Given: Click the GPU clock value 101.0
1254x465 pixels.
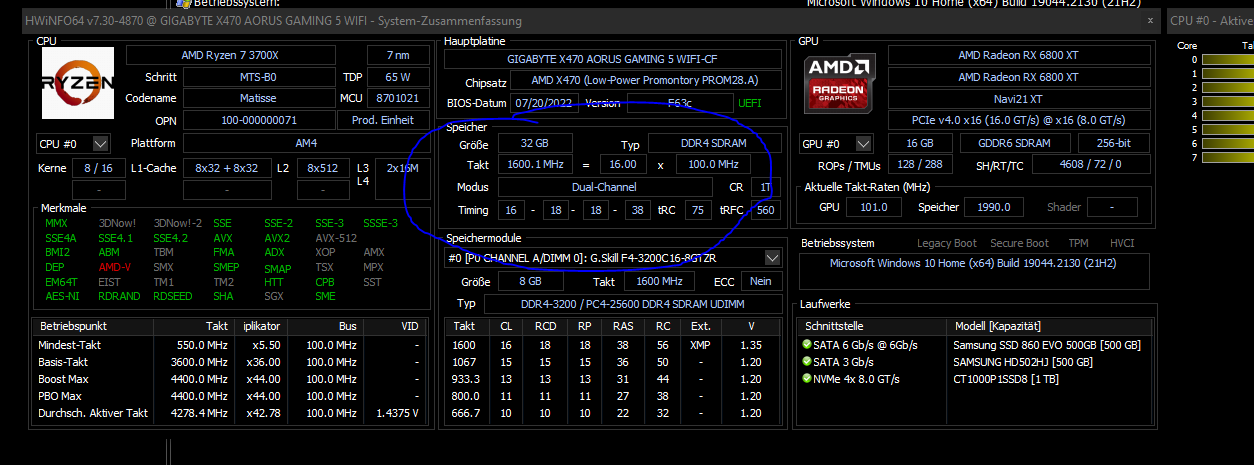Looking at the screenshot, I should (874, 207).
